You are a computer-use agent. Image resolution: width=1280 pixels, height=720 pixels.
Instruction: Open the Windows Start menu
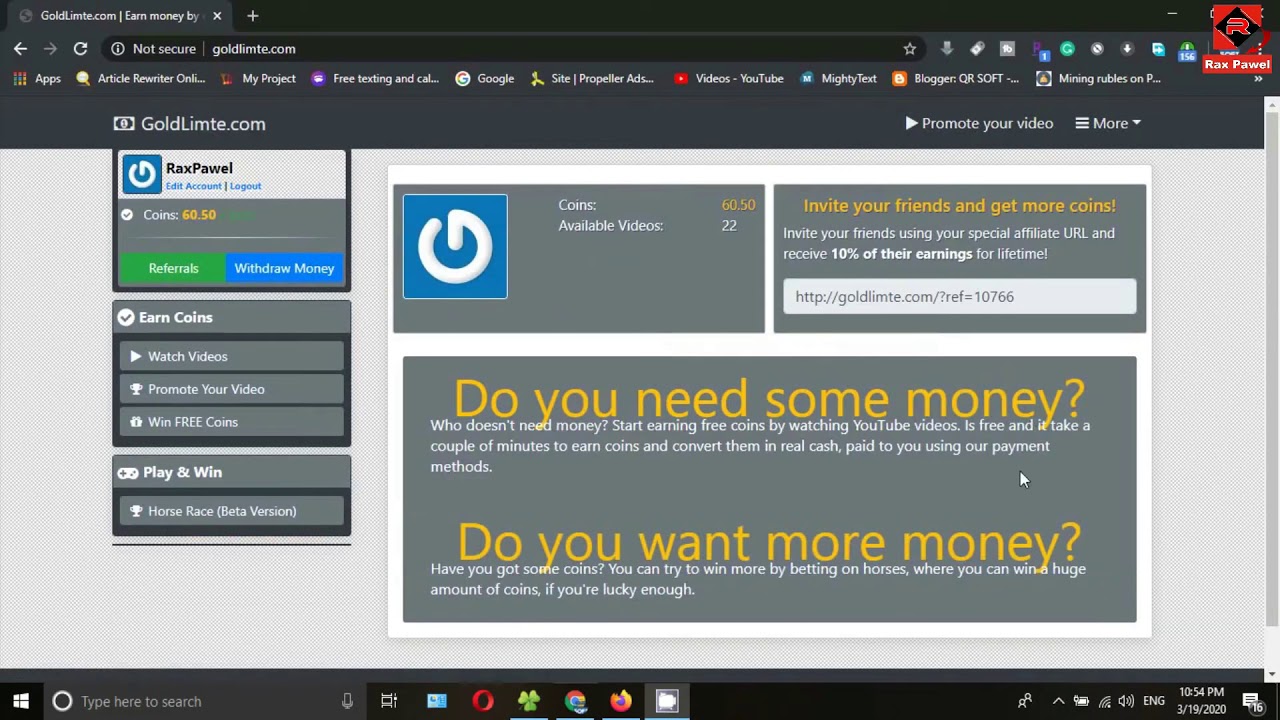click(x=21, y=701)
